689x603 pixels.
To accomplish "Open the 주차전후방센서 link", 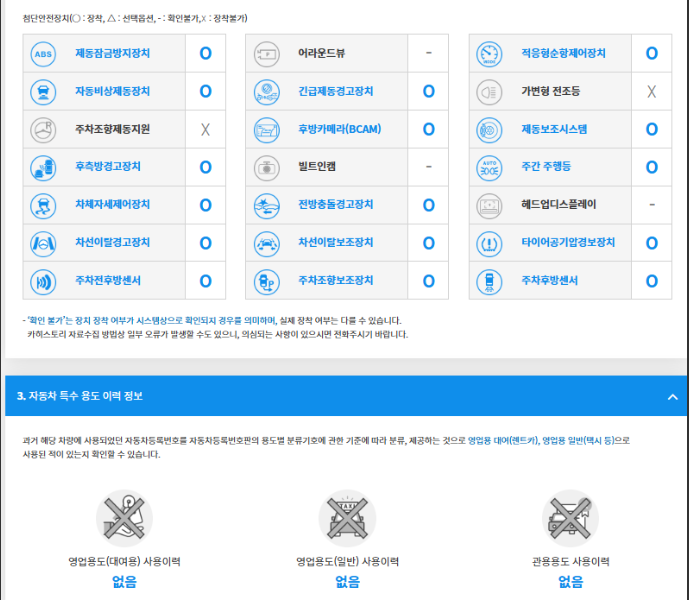I will (x=108, y=280).
